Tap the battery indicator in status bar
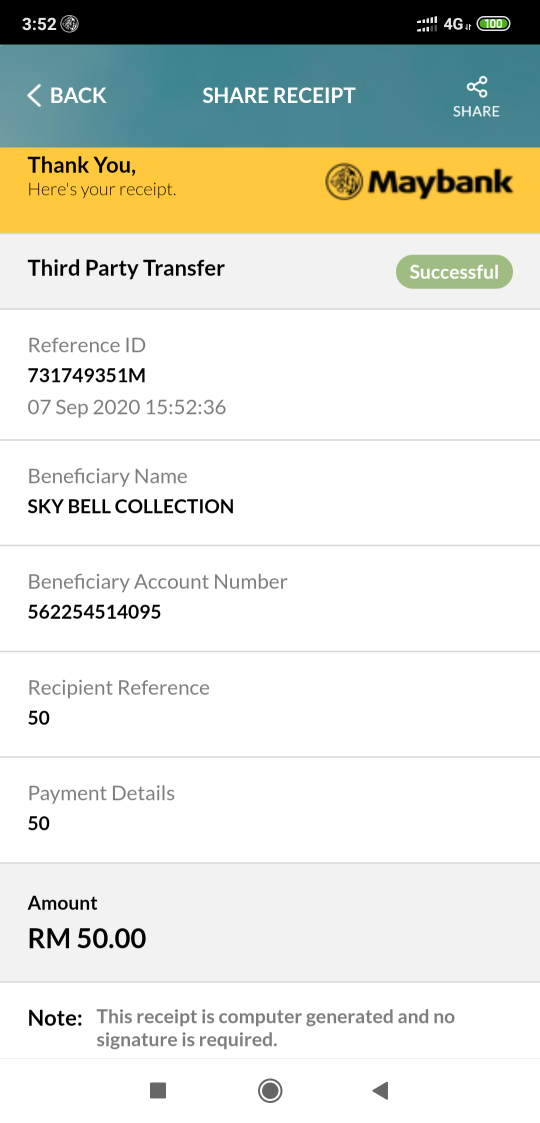 coord(493,24)
